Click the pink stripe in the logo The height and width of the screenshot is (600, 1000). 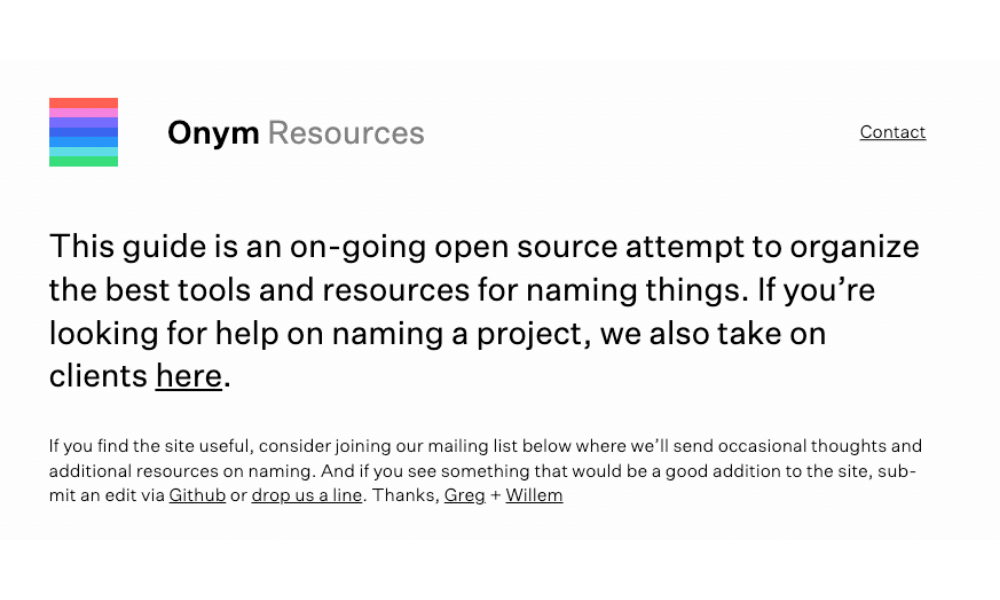pos(83,113)
